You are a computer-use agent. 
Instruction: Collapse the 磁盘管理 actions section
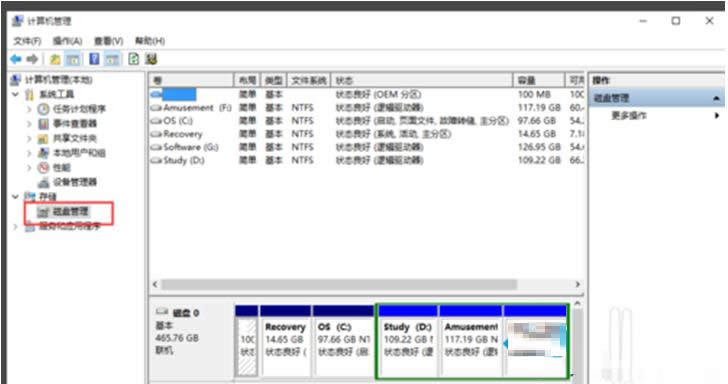(x=716, y=98)
